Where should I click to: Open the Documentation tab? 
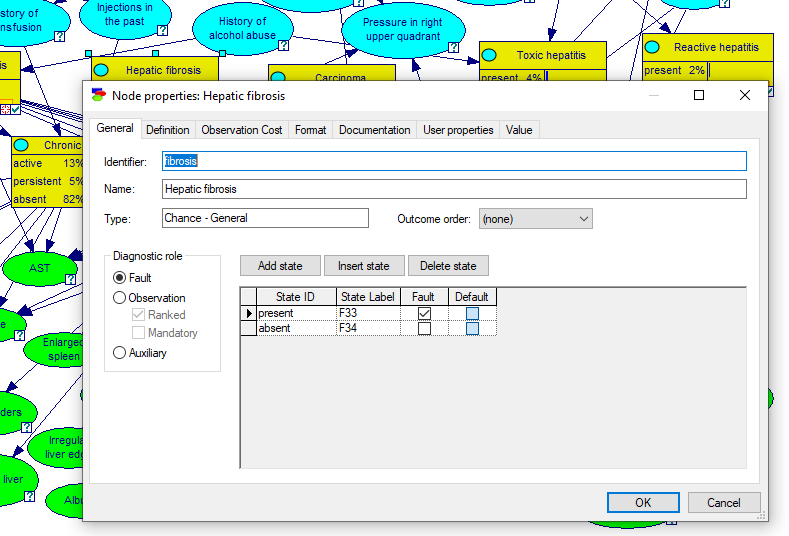coord(374,130)
